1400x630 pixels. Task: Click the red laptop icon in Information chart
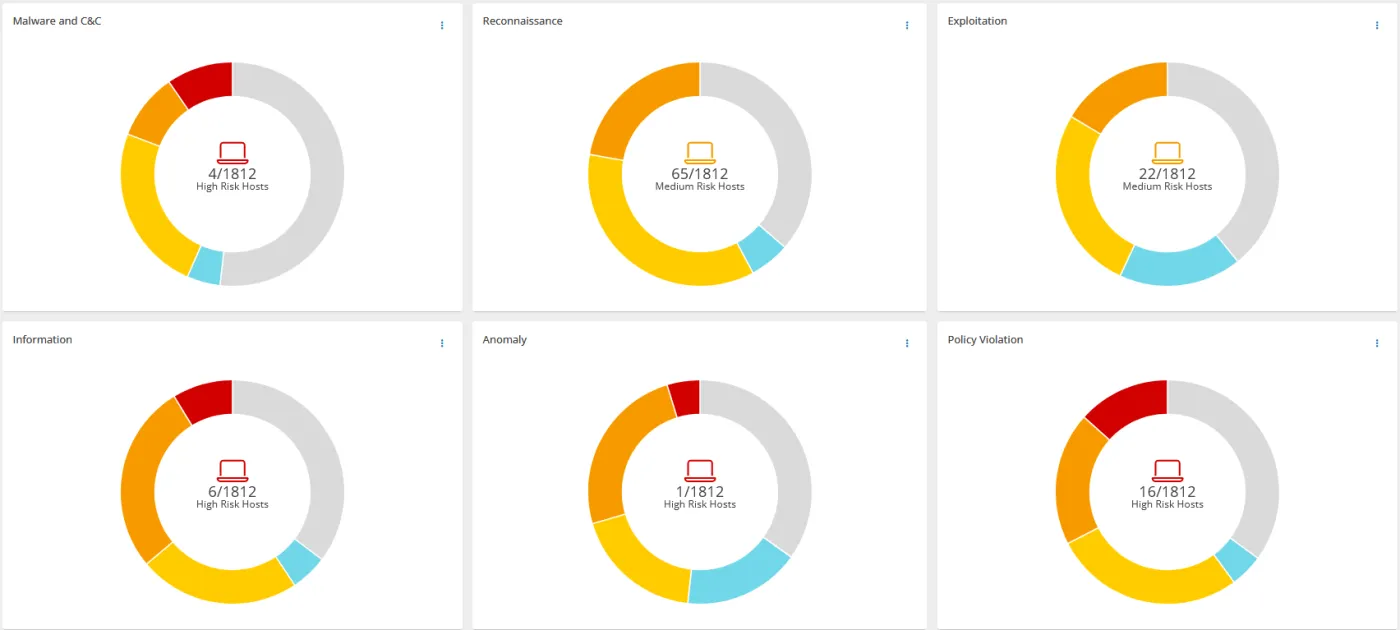pos(232,471)
